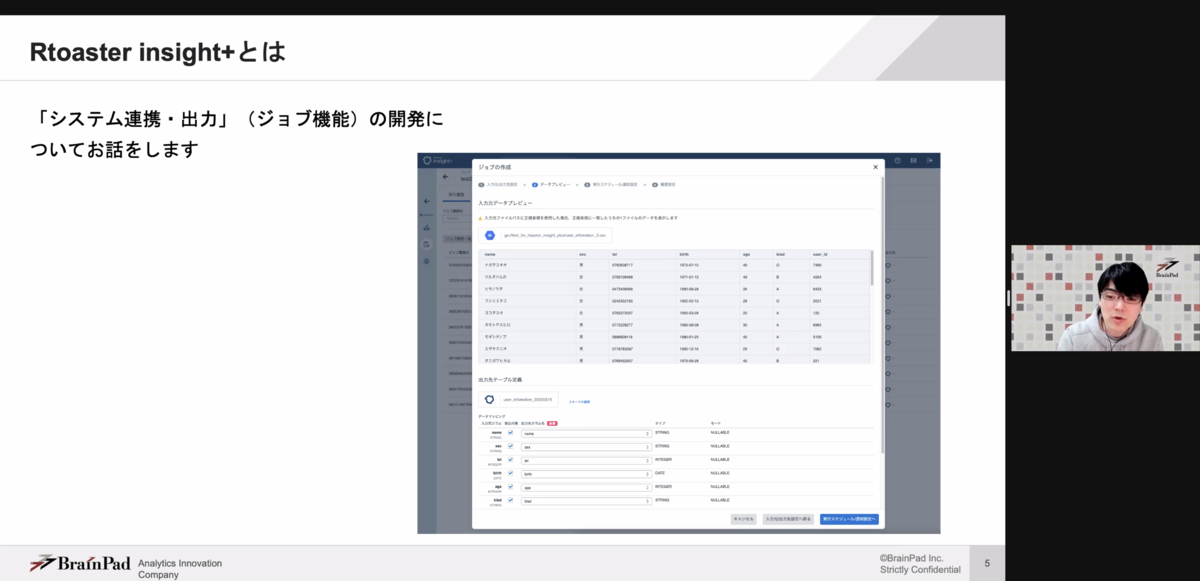Click the キャンセル button
This screenshot has height=581, width=1200.
coord(743,519)
